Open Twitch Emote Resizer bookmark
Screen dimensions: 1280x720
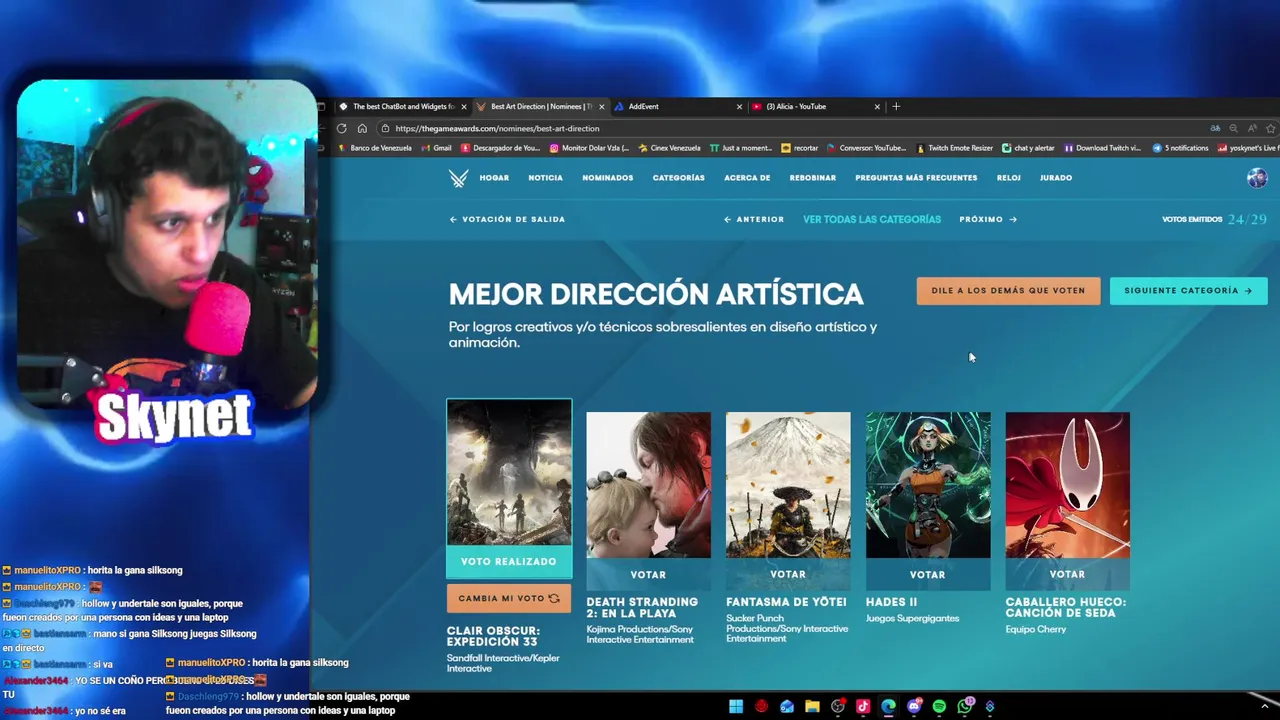pyautogui.click(x=955, y=148)
